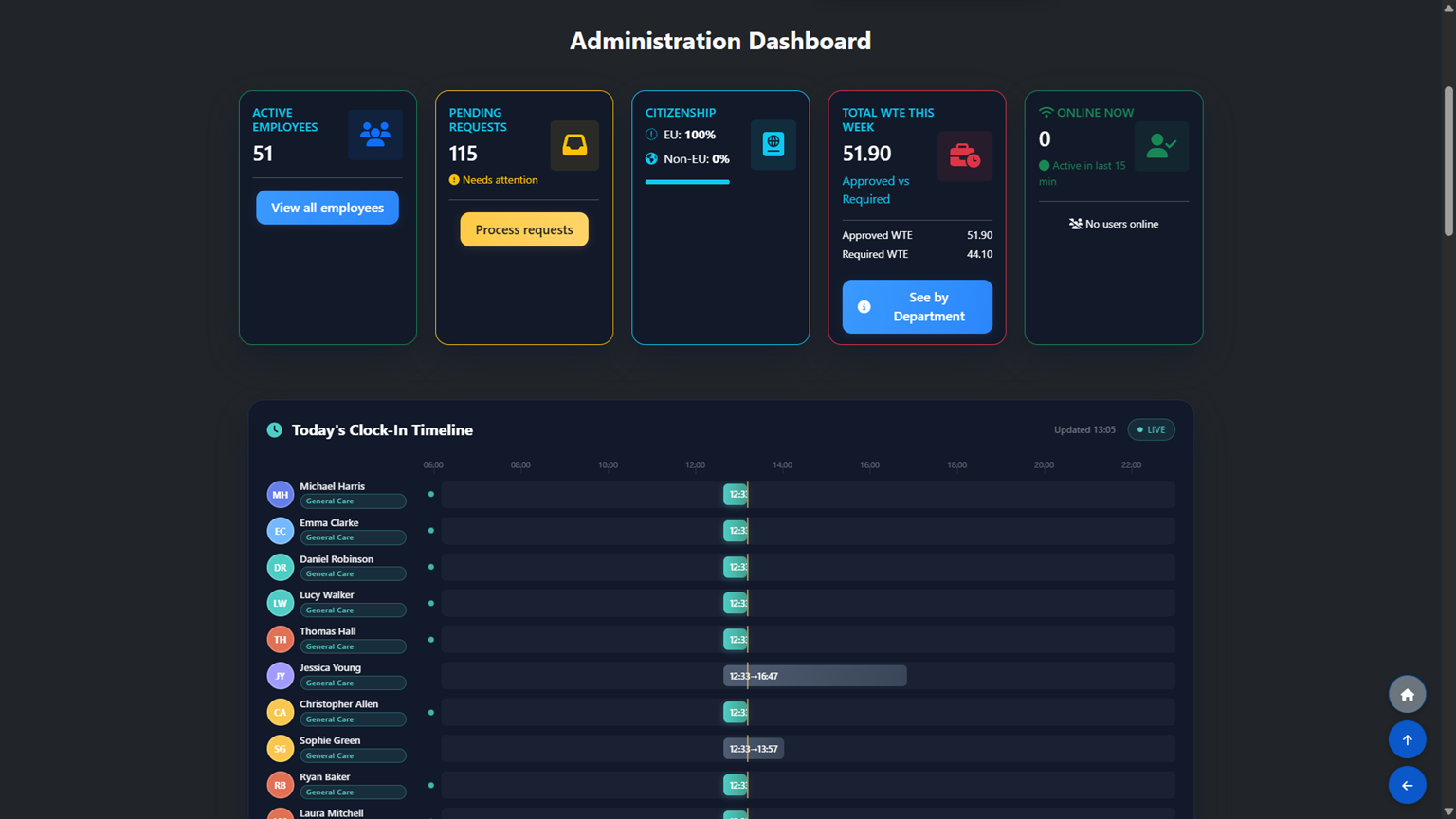
Task: Click the Total WTE briefcase clock icon
Action: point(965,155)
